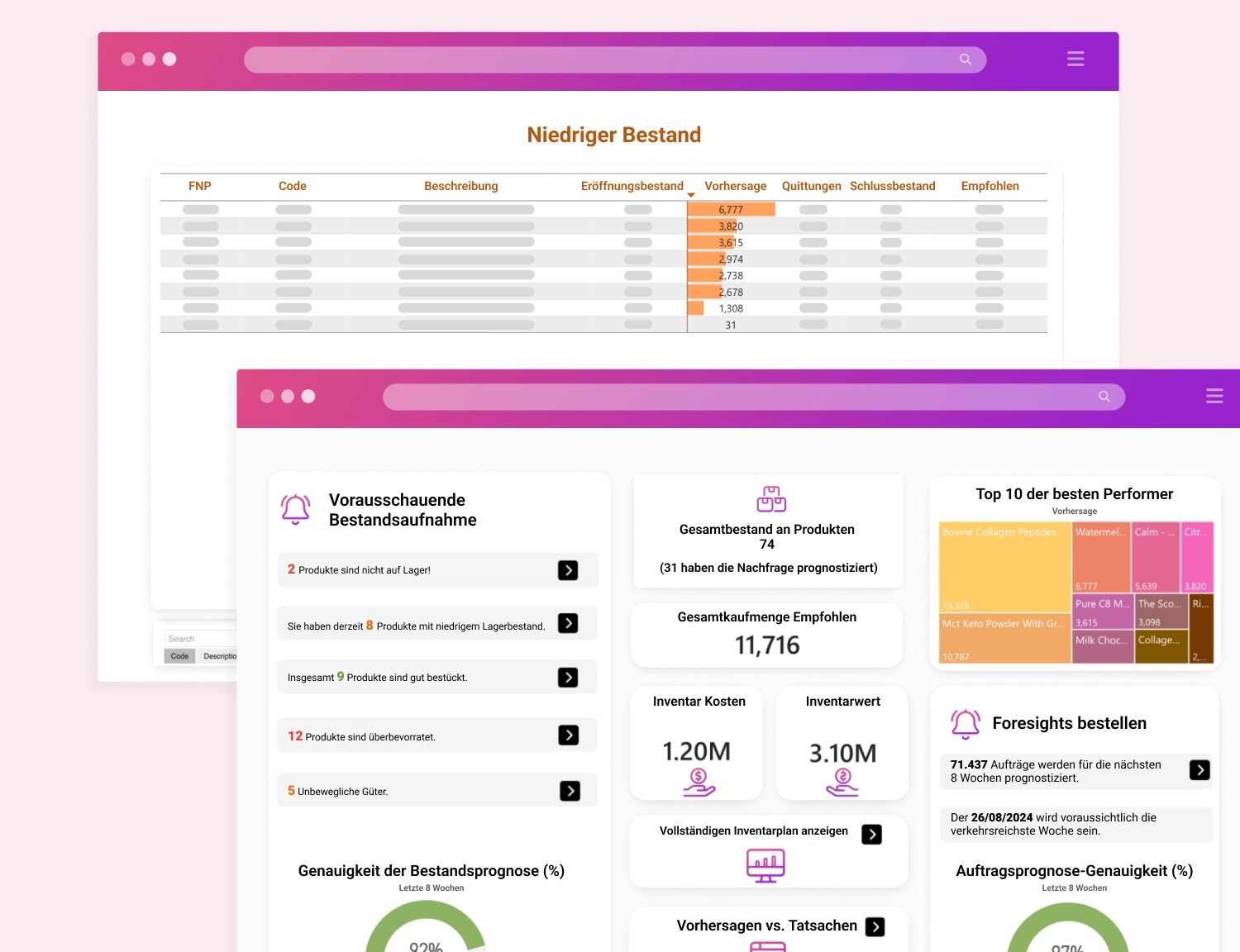Image resolution: width=1240 pixels, height=952 pixels.
Task: Click the Inventarwert money hand icon
Action: tap(842, 781)
